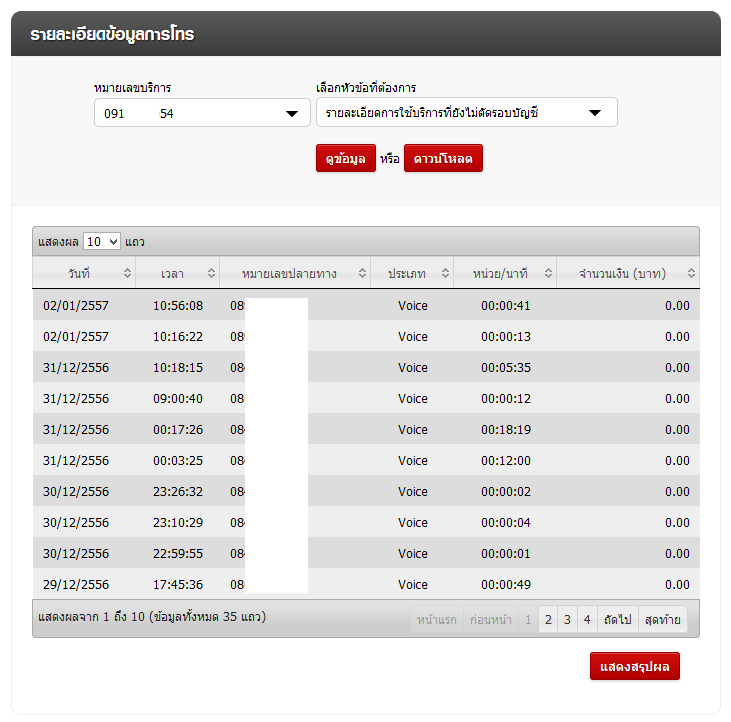
Task: Click duration 00:12:00
Action: pos(506,461)
